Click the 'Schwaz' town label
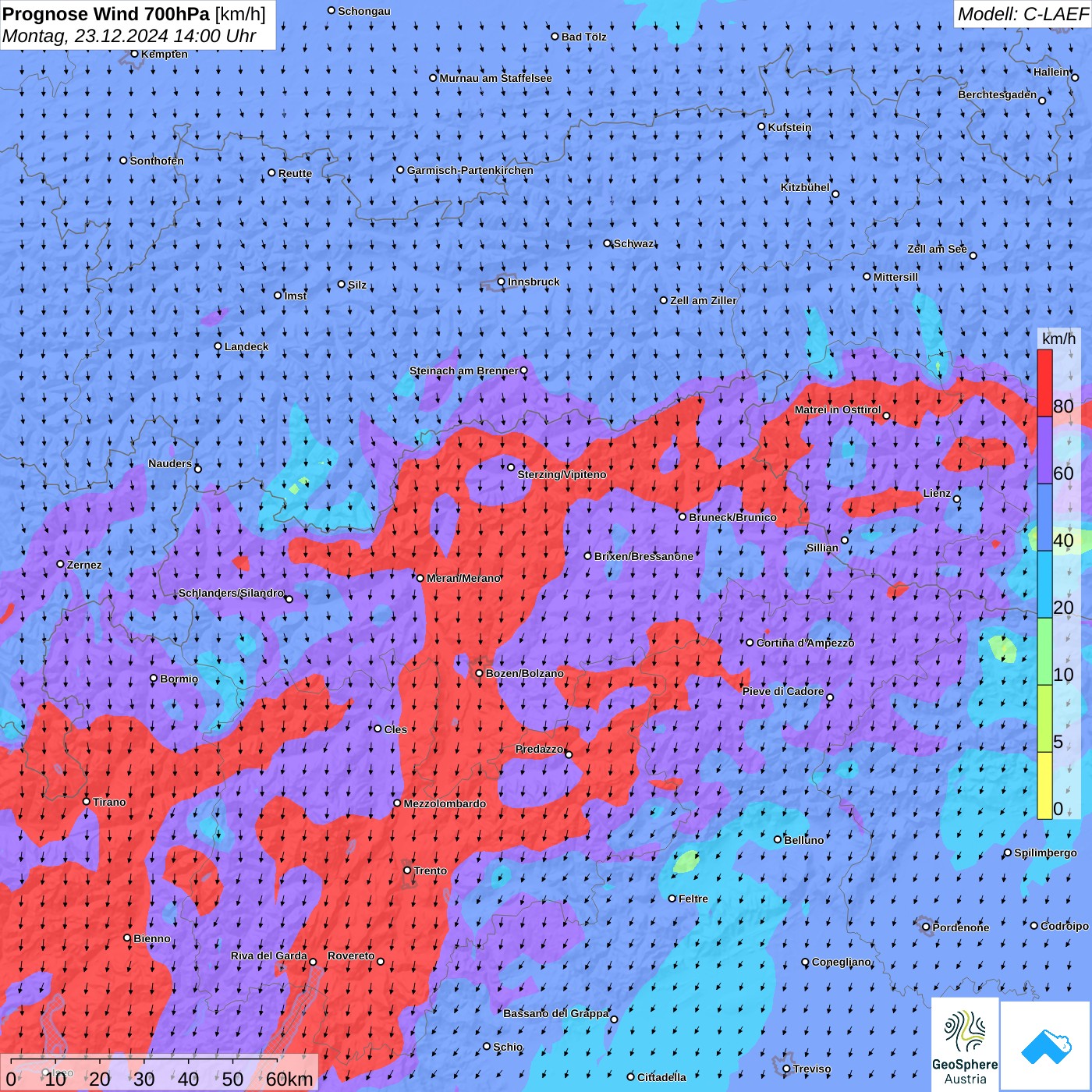The image size is (1092, 1092). coord(634,243)
